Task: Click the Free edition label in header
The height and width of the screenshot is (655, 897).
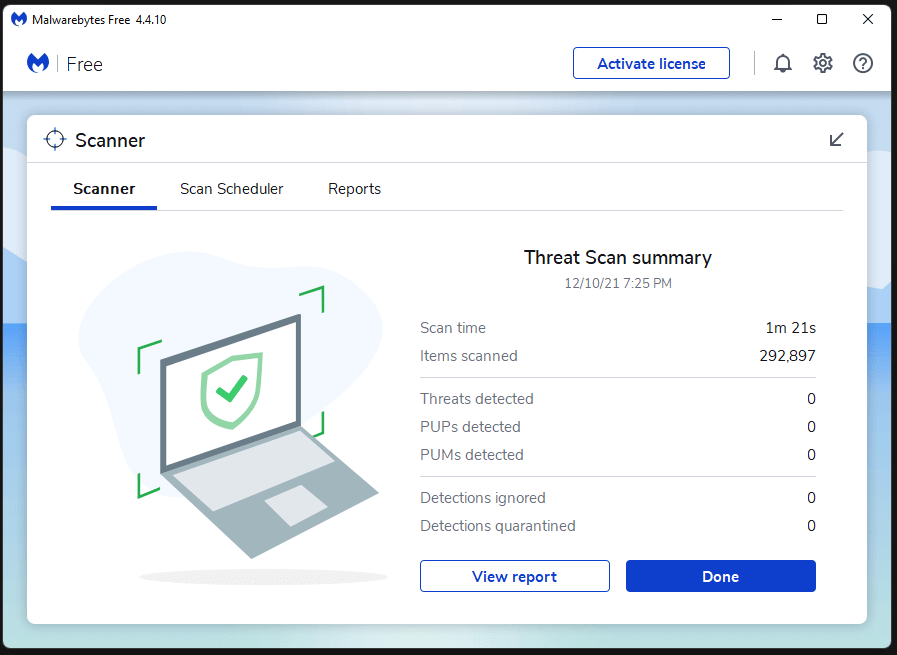Action: point(85,64)
